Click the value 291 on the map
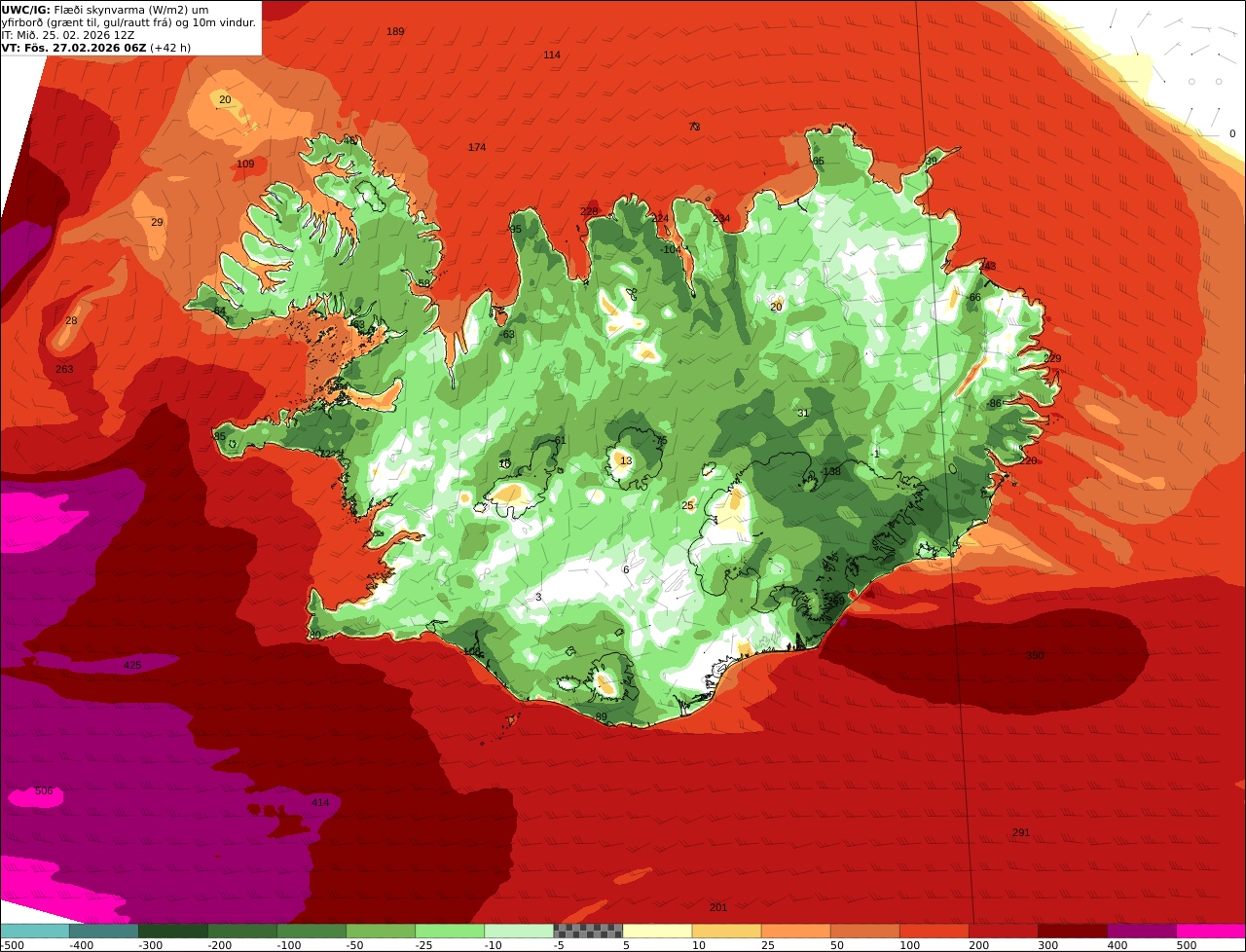The image size is (1246, 952). pyautogui.click(x=1021, y=833)
